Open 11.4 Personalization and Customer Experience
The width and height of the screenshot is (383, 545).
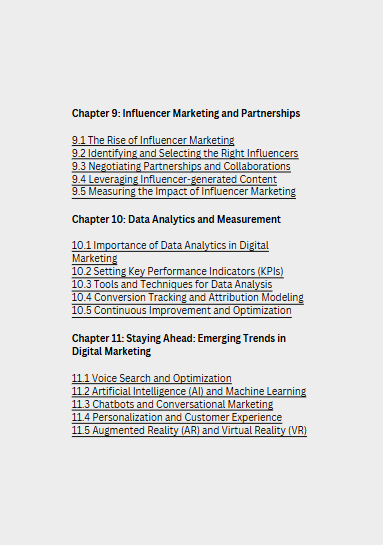(177, 417)
